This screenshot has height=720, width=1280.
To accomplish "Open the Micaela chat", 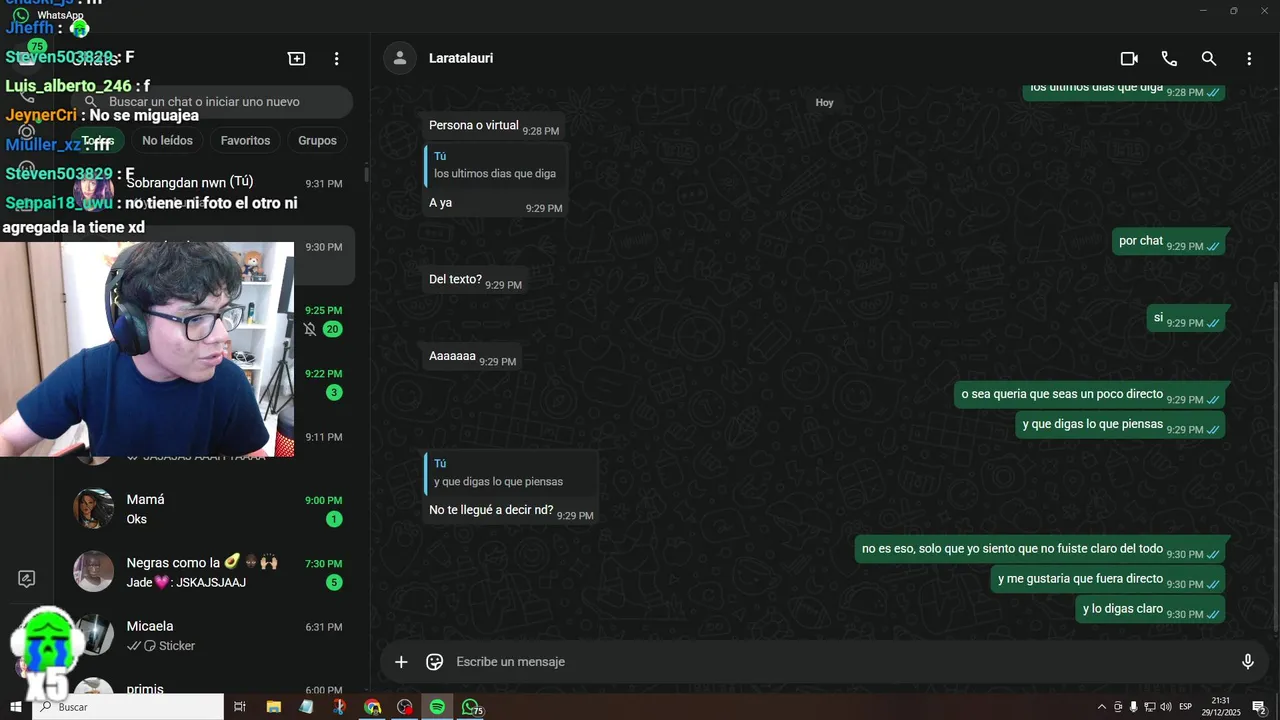I will [x=213, y=635].
